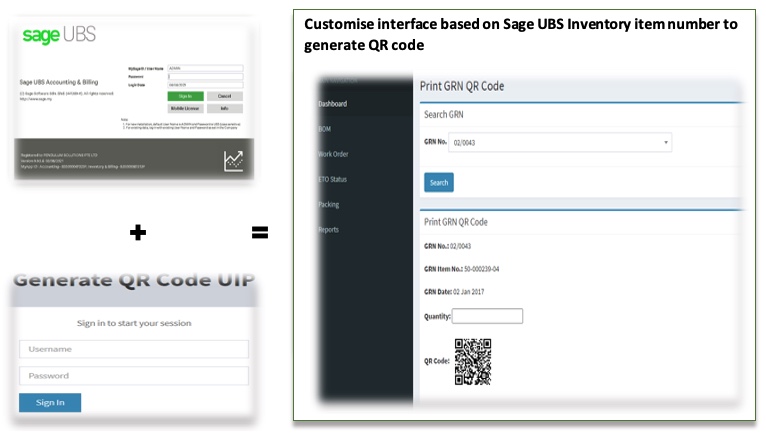Click the GRN Date 02 Jan 2017 text
This screenshot has height=436, width=766.
[x=454, y=292]
